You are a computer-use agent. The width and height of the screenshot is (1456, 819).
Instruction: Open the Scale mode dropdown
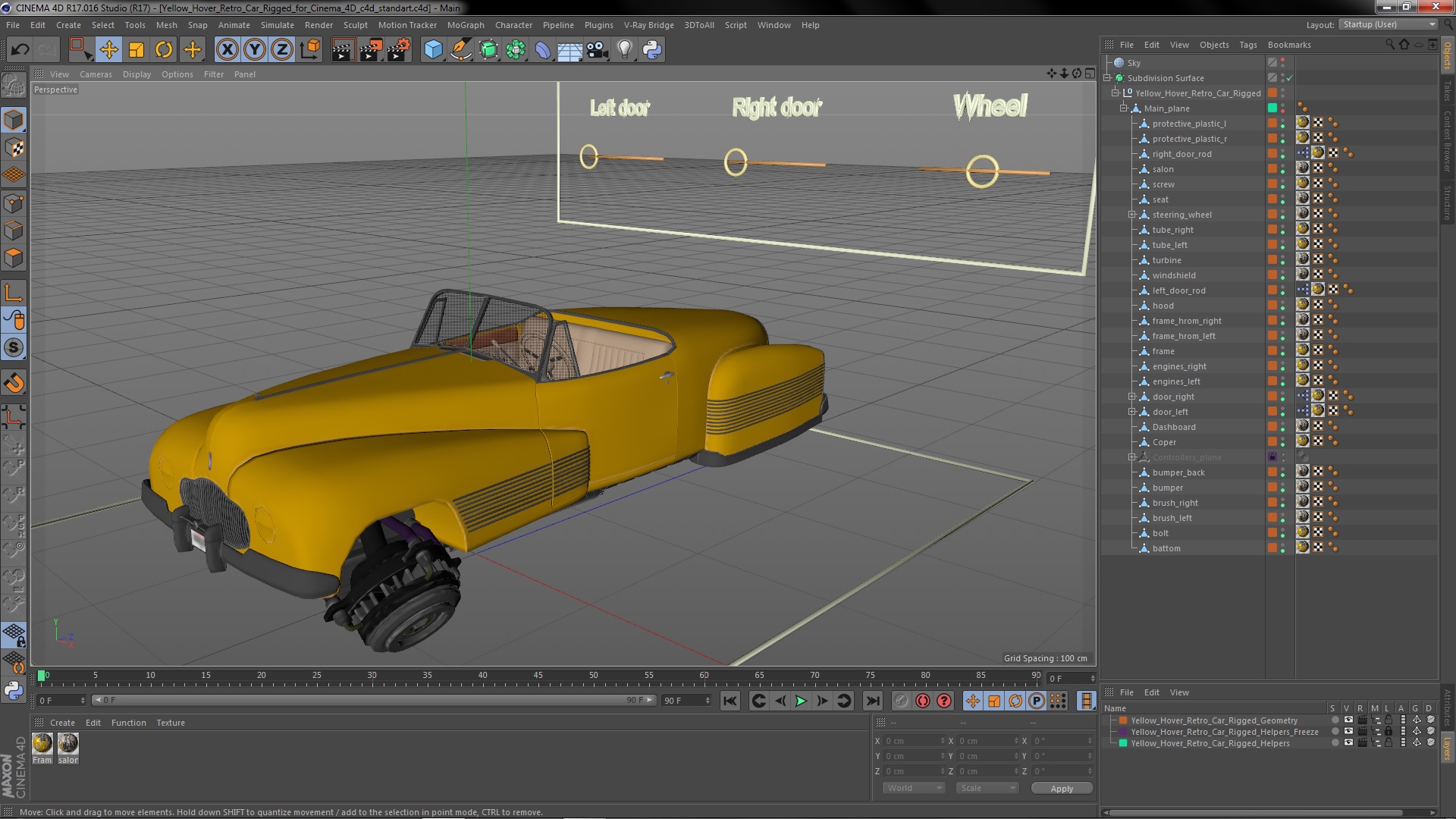tap(987, 788)
